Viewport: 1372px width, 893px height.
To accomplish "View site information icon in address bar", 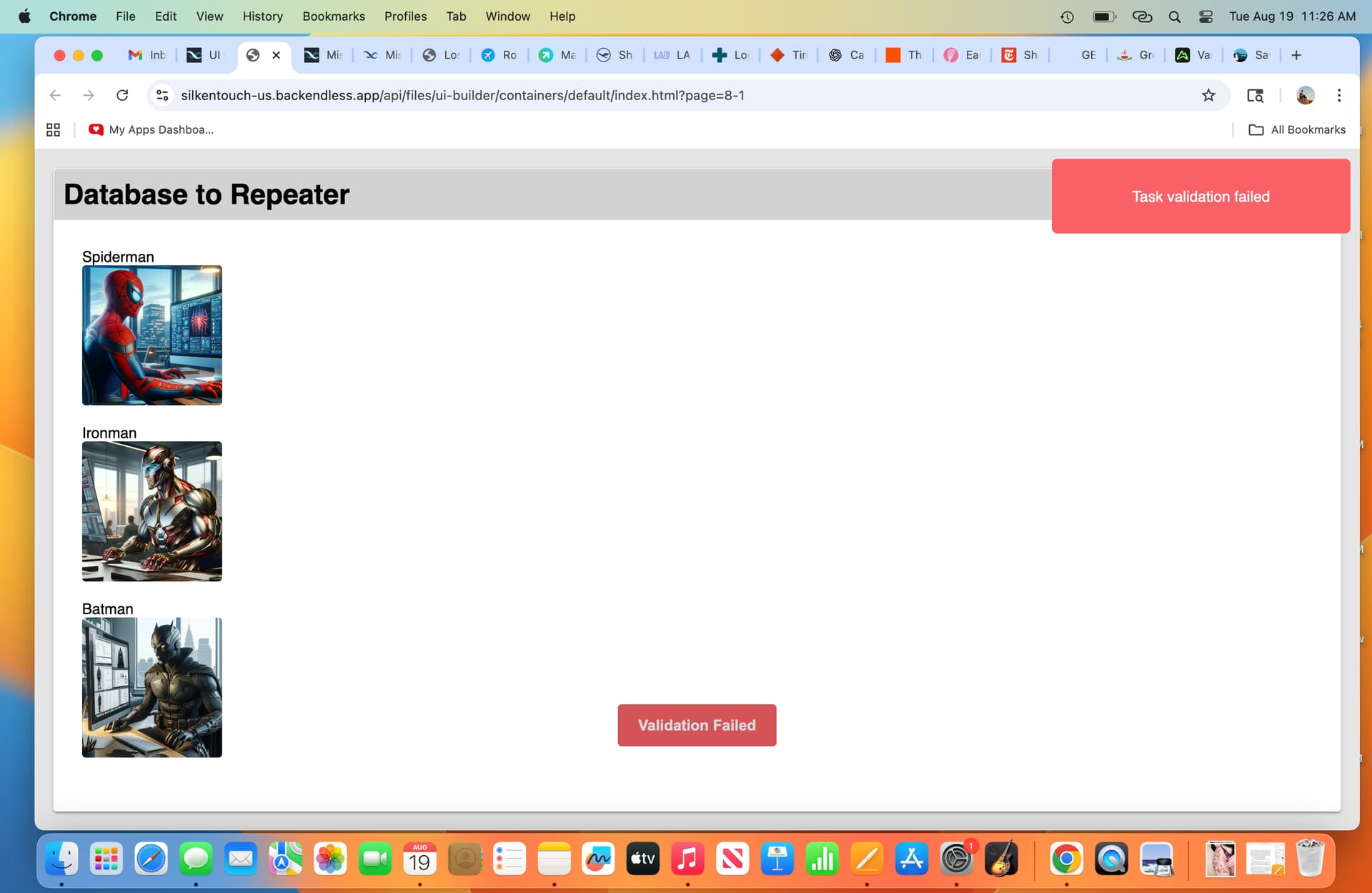I will 162,95.
